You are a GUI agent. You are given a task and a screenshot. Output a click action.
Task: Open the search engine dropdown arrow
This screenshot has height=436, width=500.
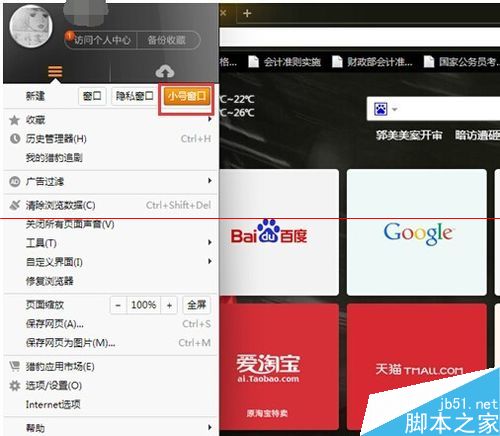[395, 109]
